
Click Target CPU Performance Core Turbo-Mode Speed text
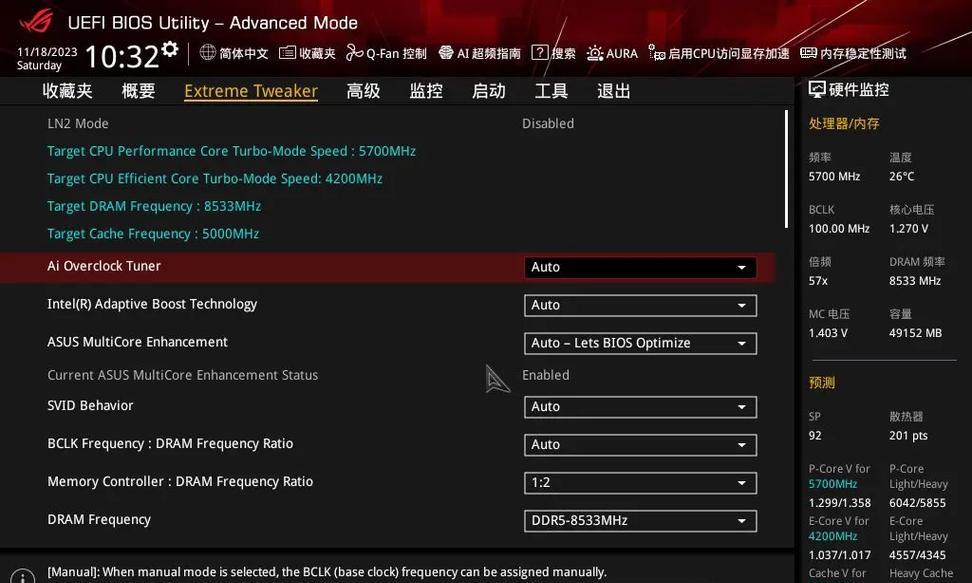tap(231, 151)
